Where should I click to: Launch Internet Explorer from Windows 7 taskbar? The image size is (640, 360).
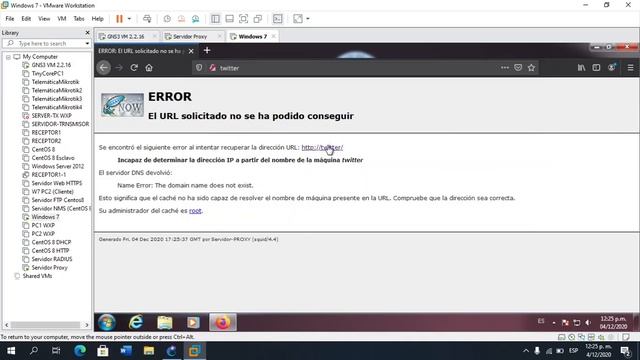point(136,322)
